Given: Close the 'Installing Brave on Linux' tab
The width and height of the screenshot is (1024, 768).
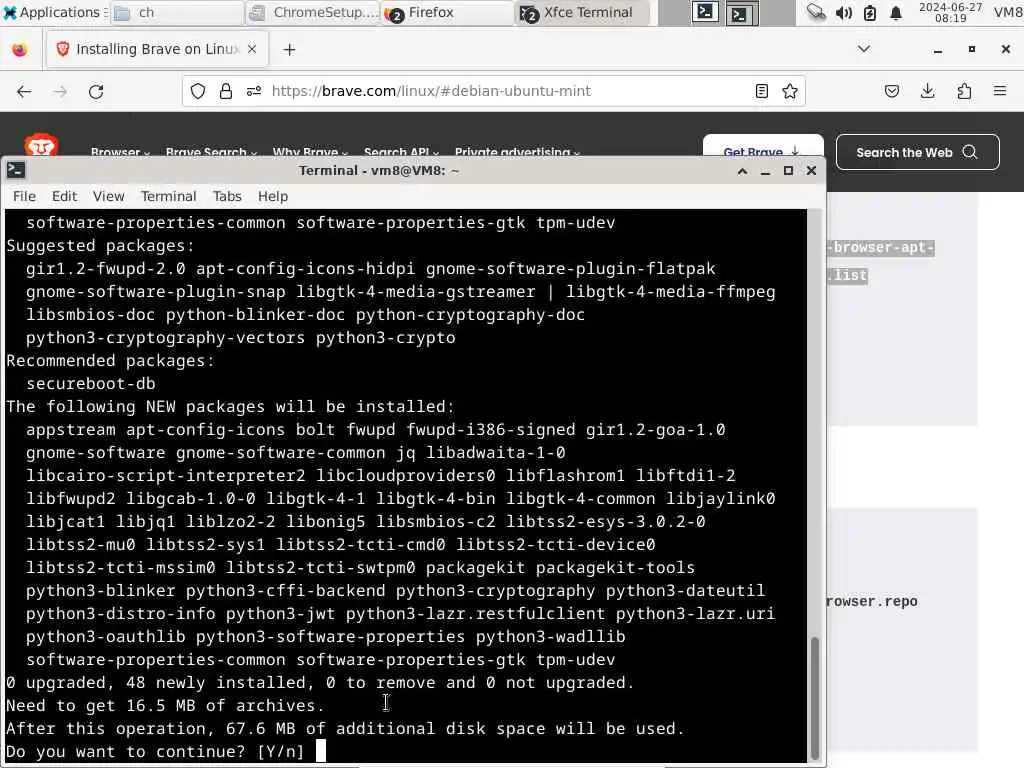Looking at the screenshot, I should 252,49.
